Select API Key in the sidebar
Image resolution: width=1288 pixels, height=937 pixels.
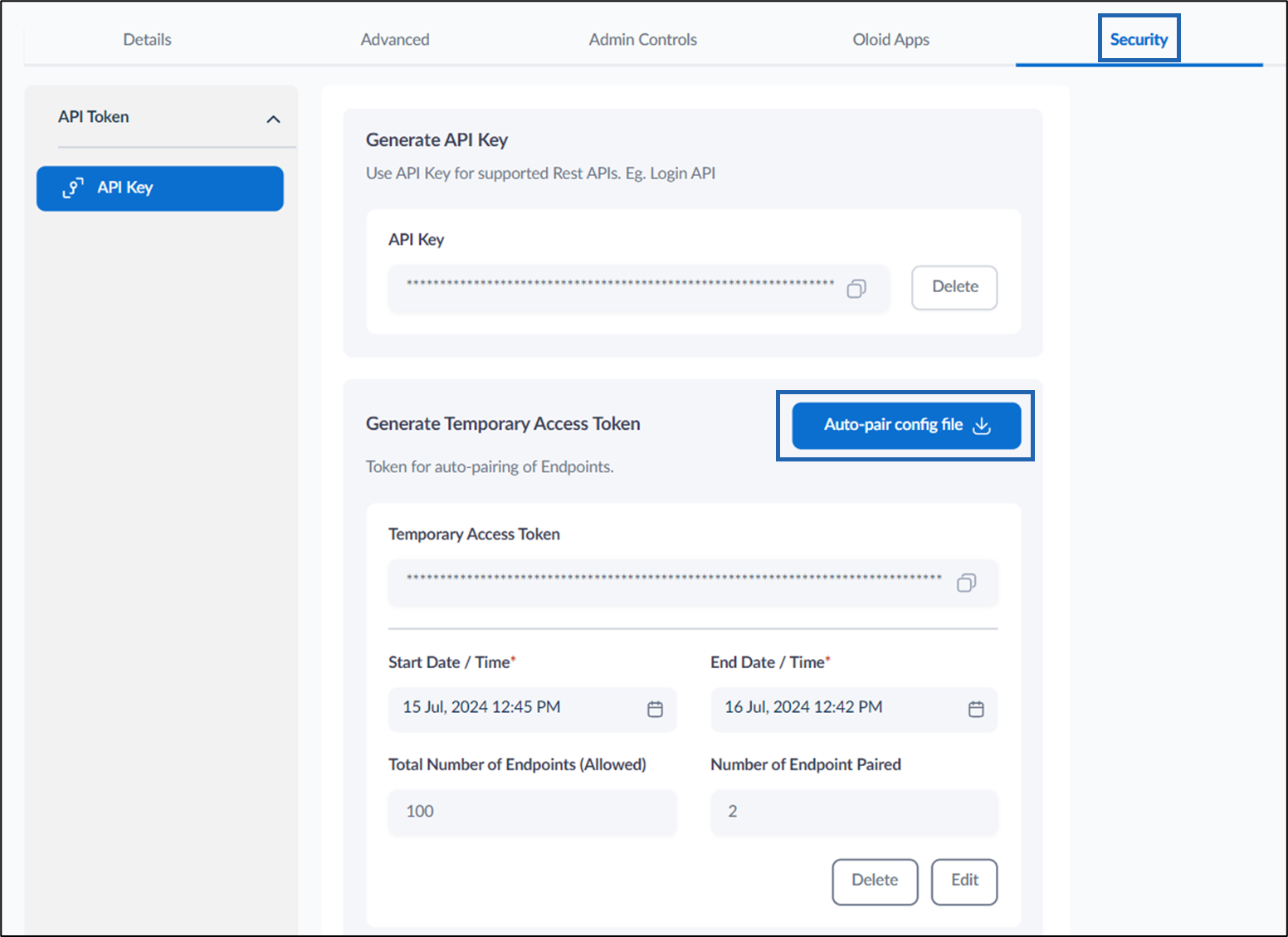160,188
